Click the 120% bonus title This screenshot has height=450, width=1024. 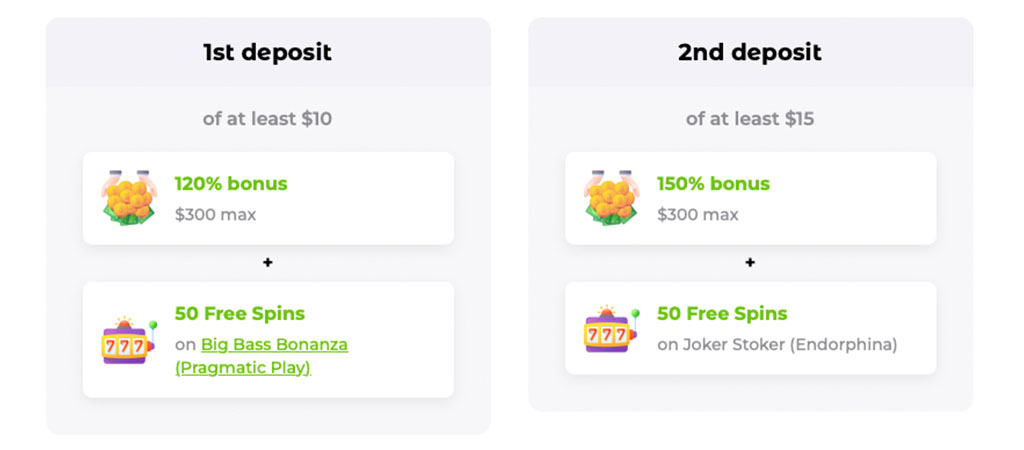tap(231, 184)
